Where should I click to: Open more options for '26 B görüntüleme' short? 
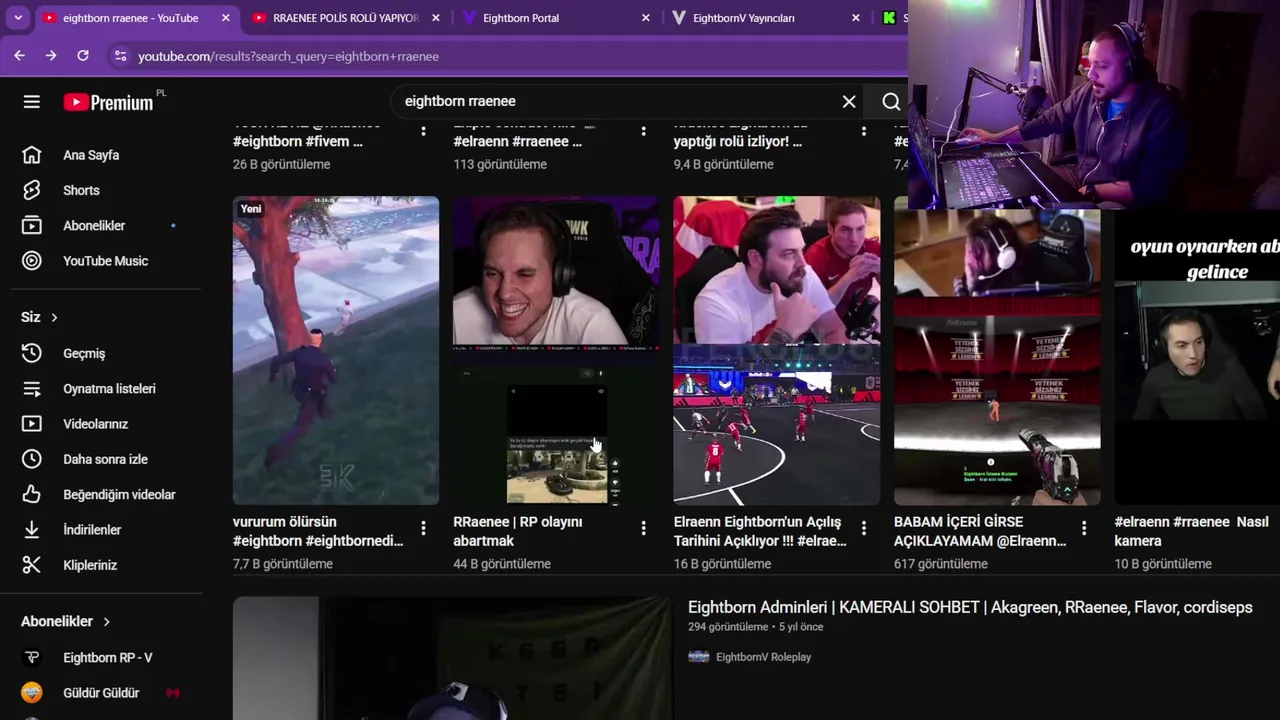tap(423, 131)
